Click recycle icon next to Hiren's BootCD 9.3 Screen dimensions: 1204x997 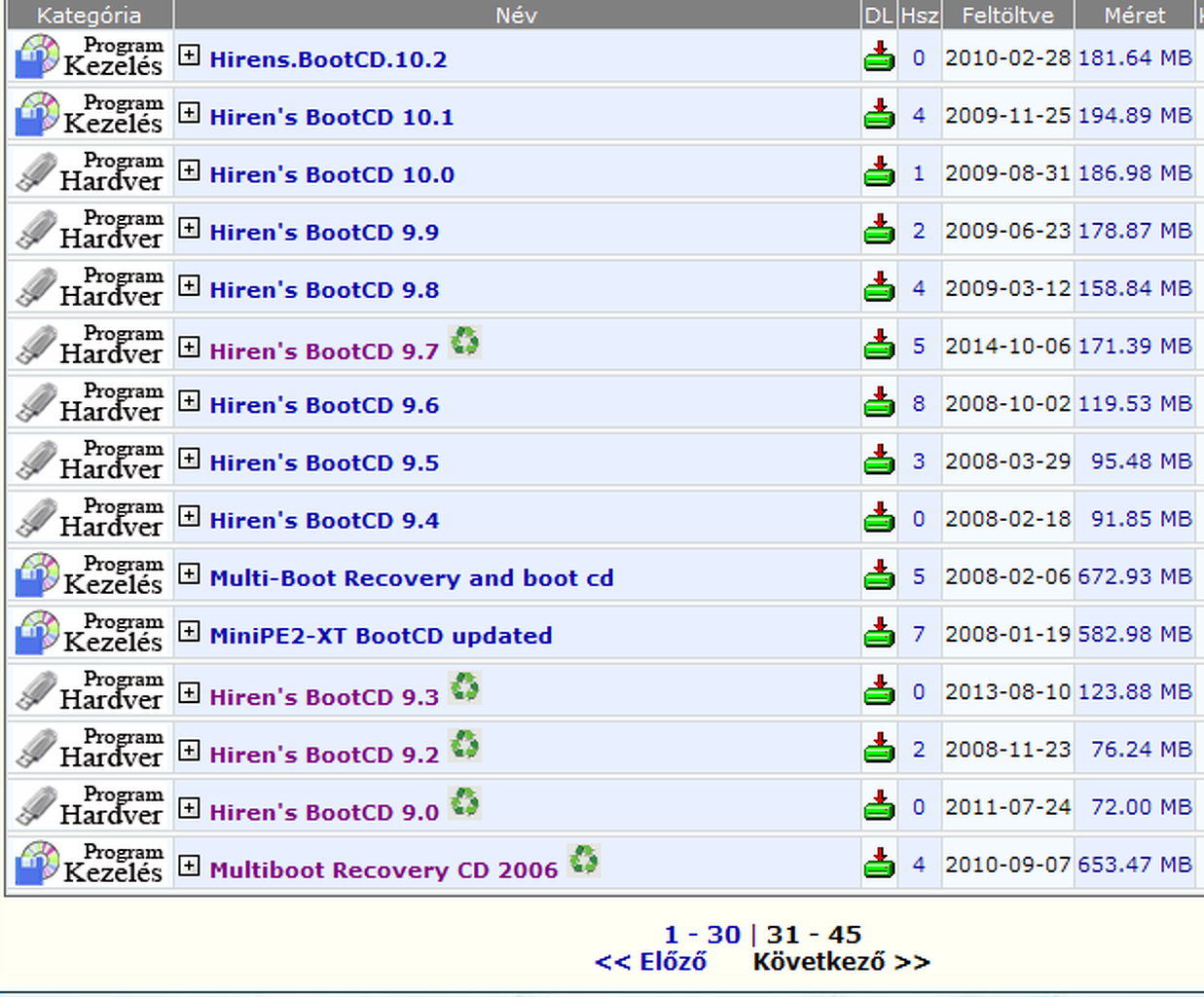(464, 686)
